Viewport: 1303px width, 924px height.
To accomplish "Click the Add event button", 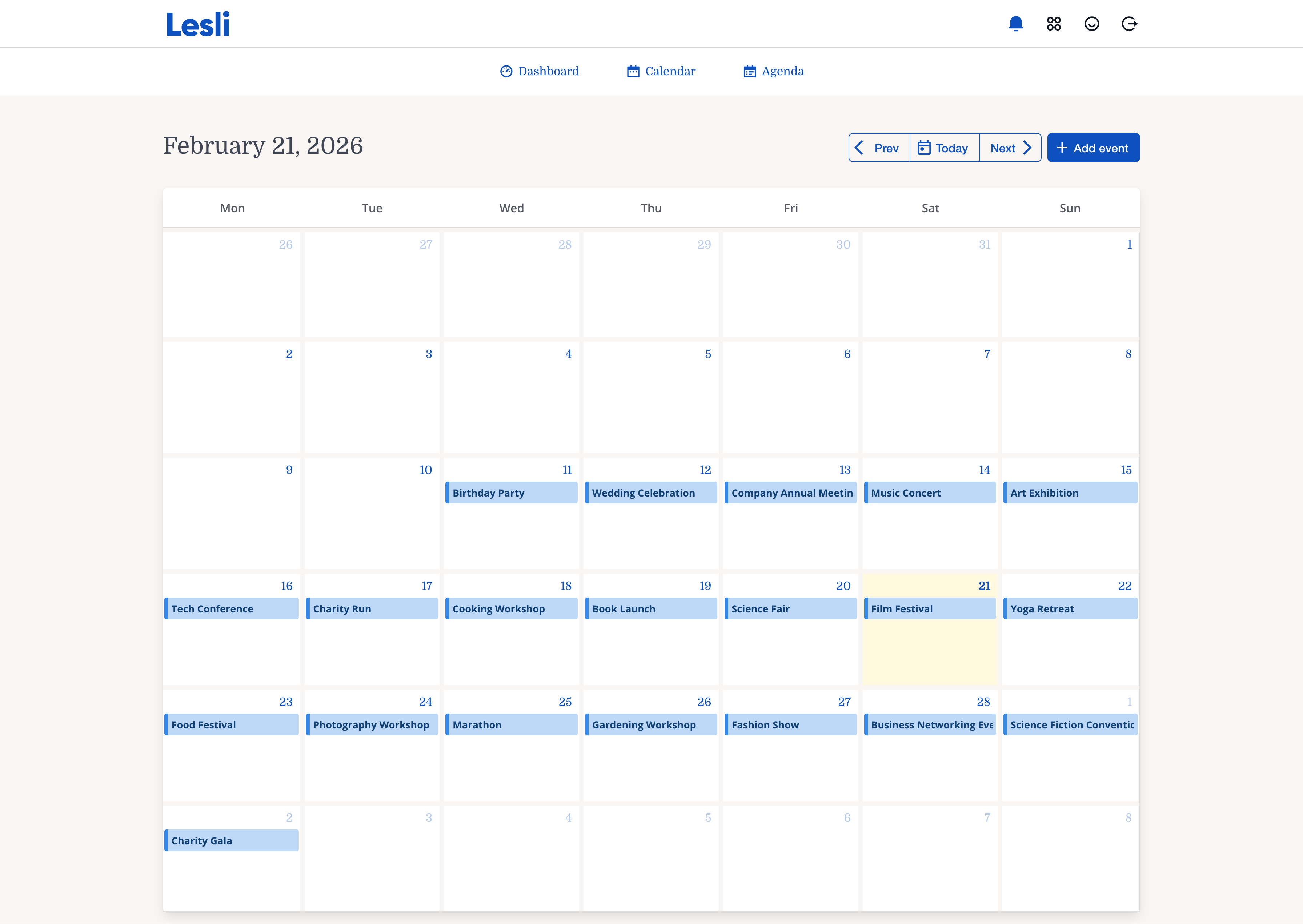I will [x=1093, y=148].
